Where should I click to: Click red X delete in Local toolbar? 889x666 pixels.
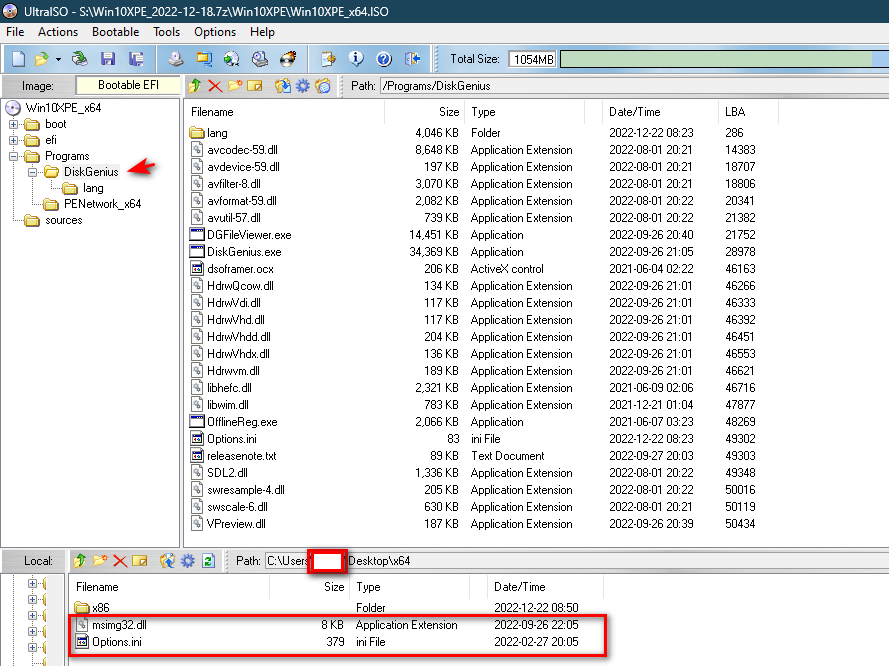(x=120, y=561)
